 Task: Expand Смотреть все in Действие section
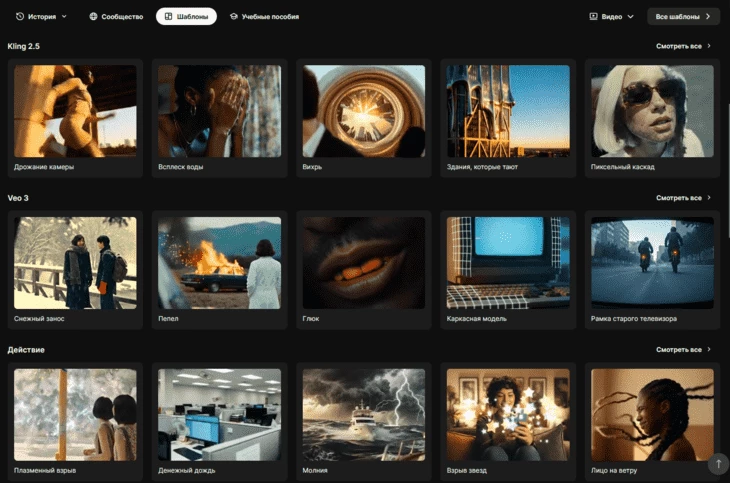(x=684, y=350)
